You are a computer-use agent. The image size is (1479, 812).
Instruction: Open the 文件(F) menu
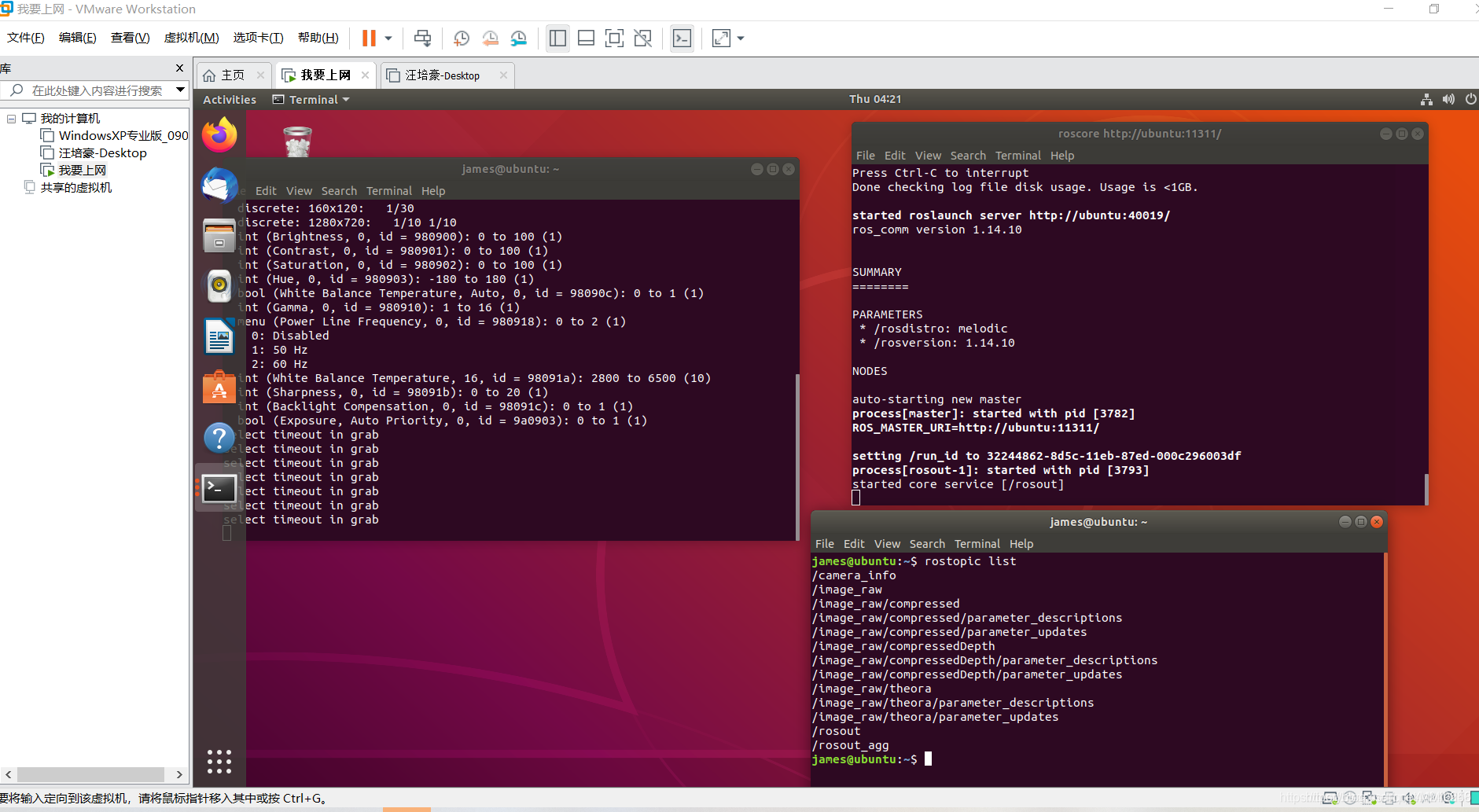click(26, 38)
